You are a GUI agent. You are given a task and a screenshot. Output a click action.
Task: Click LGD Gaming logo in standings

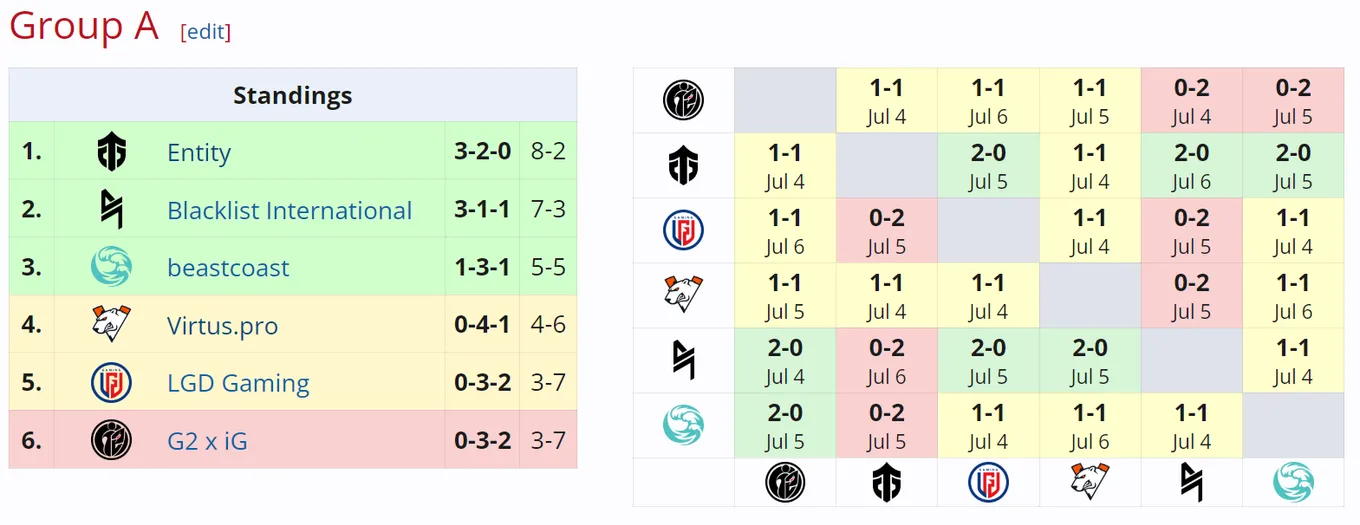click(x=111, y=383)
